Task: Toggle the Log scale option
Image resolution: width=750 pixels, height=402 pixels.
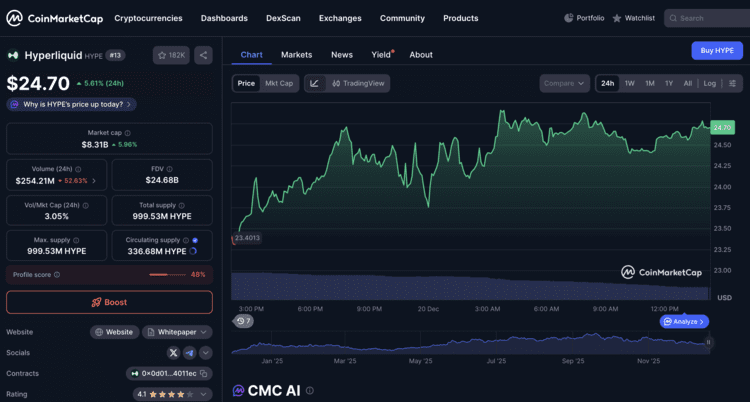Action: click(709, 84)
